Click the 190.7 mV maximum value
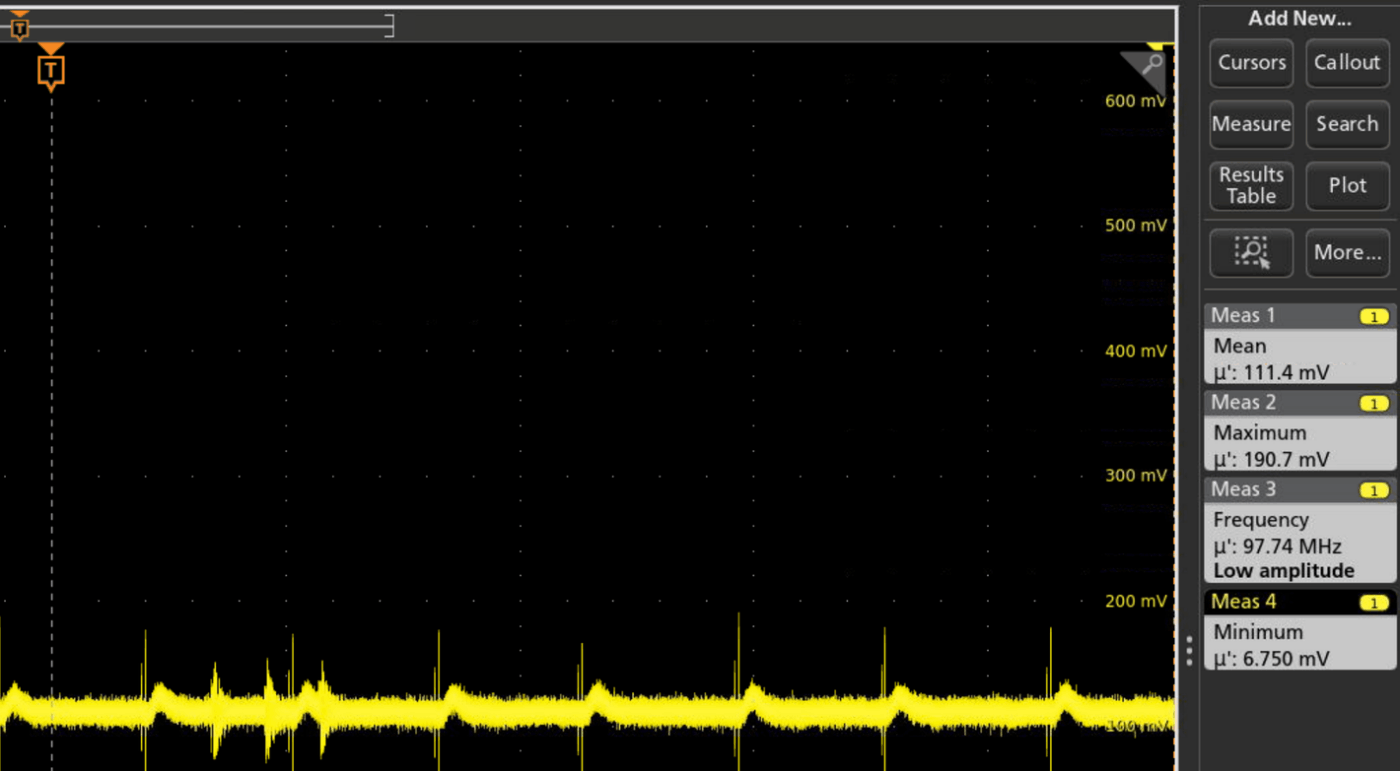 [x=1286, y=460]
